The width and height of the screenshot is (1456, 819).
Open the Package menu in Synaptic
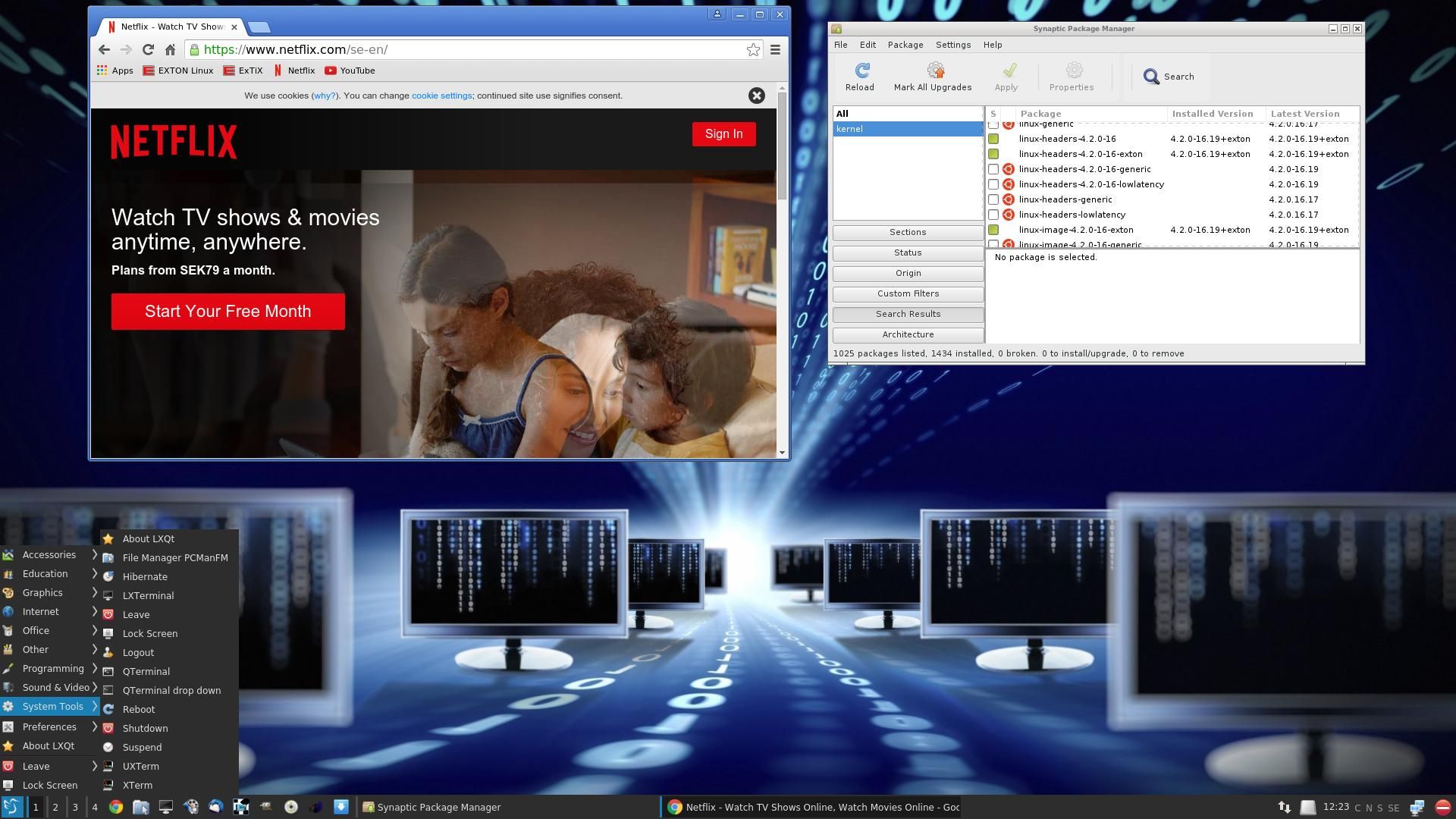905,45
